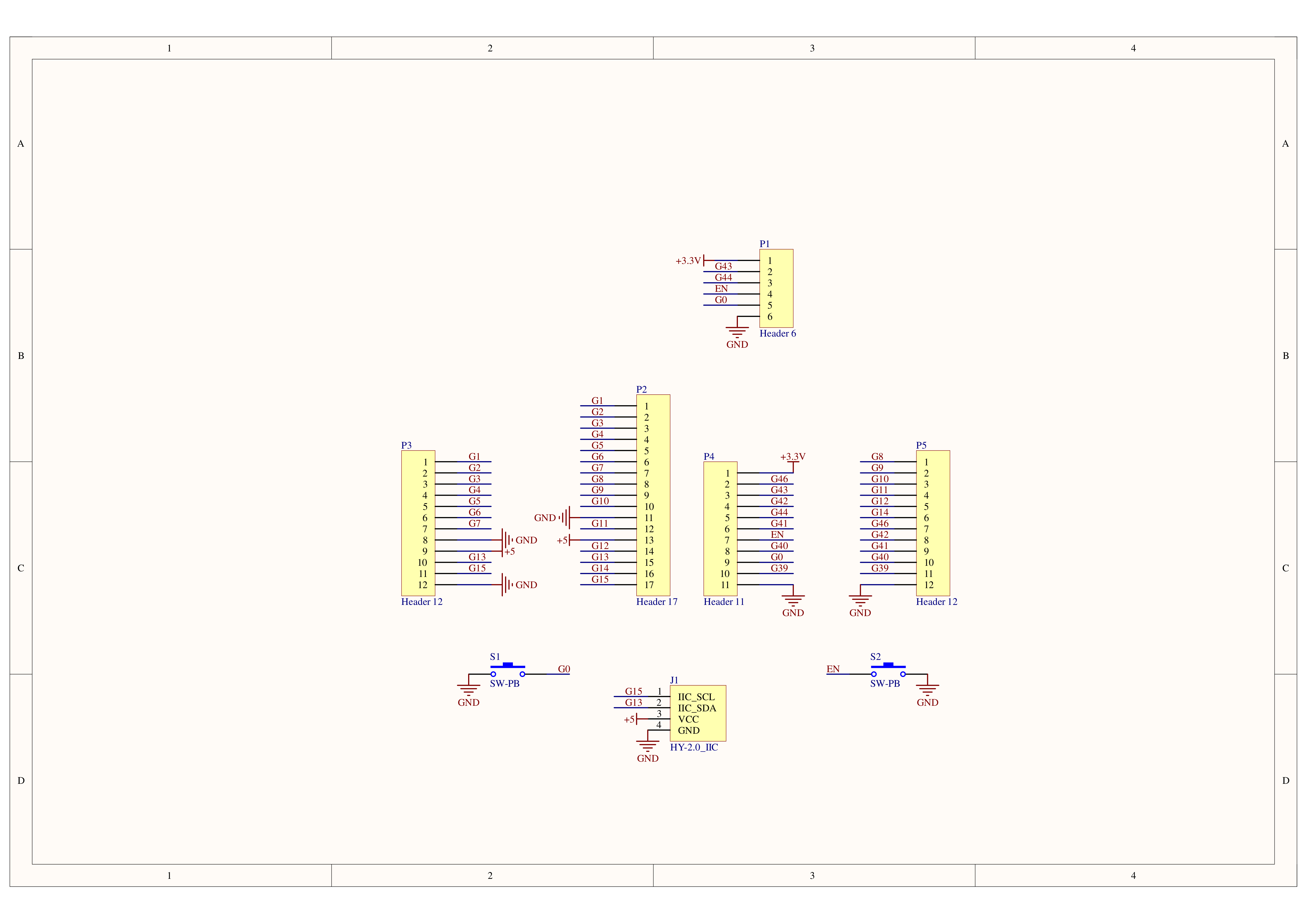The height and width of the screenshot is (924, 1308).
Task: Select the G39 net label on header P4
Action: [779, 568]
